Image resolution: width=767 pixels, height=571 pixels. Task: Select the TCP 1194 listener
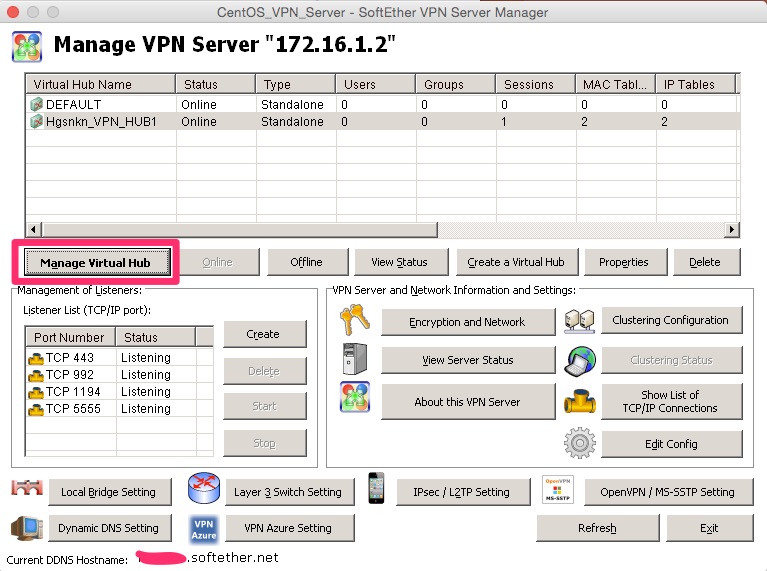(119, 392)
